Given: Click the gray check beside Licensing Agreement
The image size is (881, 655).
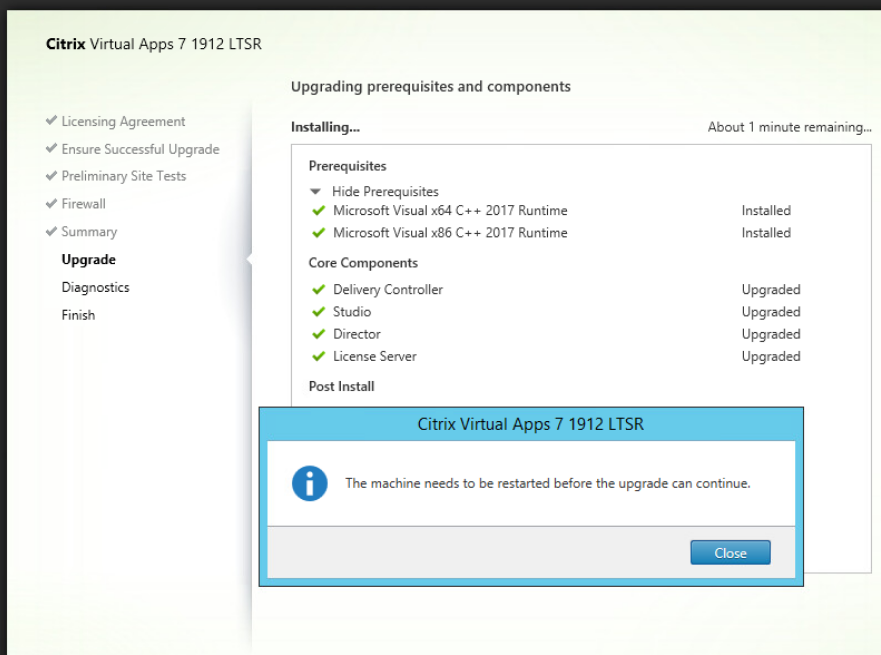Looking at the screenshot, I should tap(51, 120).
